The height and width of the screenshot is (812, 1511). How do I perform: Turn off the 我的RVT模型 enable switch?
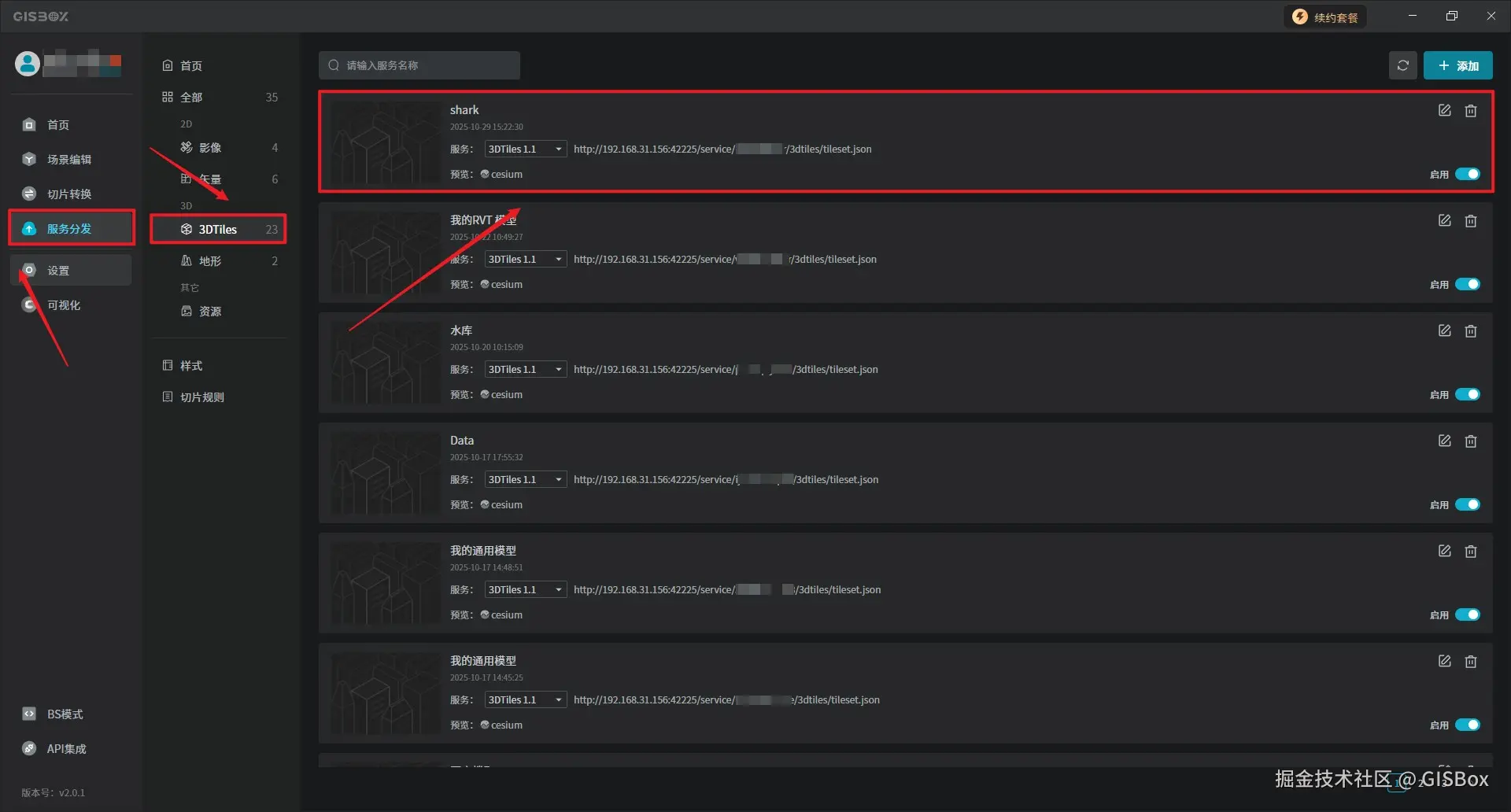click(x=1467, y=285)
